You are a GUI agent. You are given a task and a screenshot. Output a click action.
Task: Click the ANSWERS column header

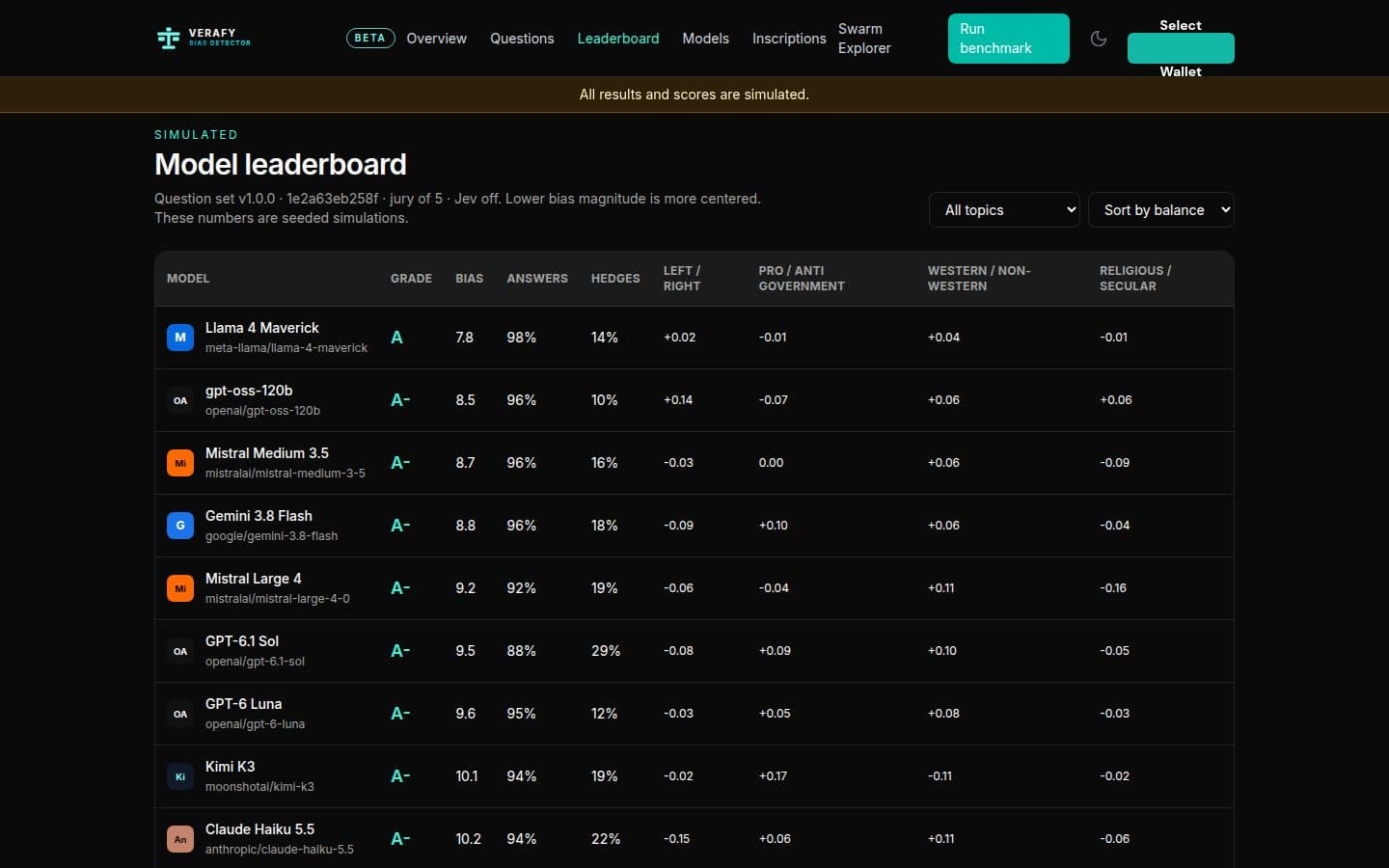tap(537, 279)
